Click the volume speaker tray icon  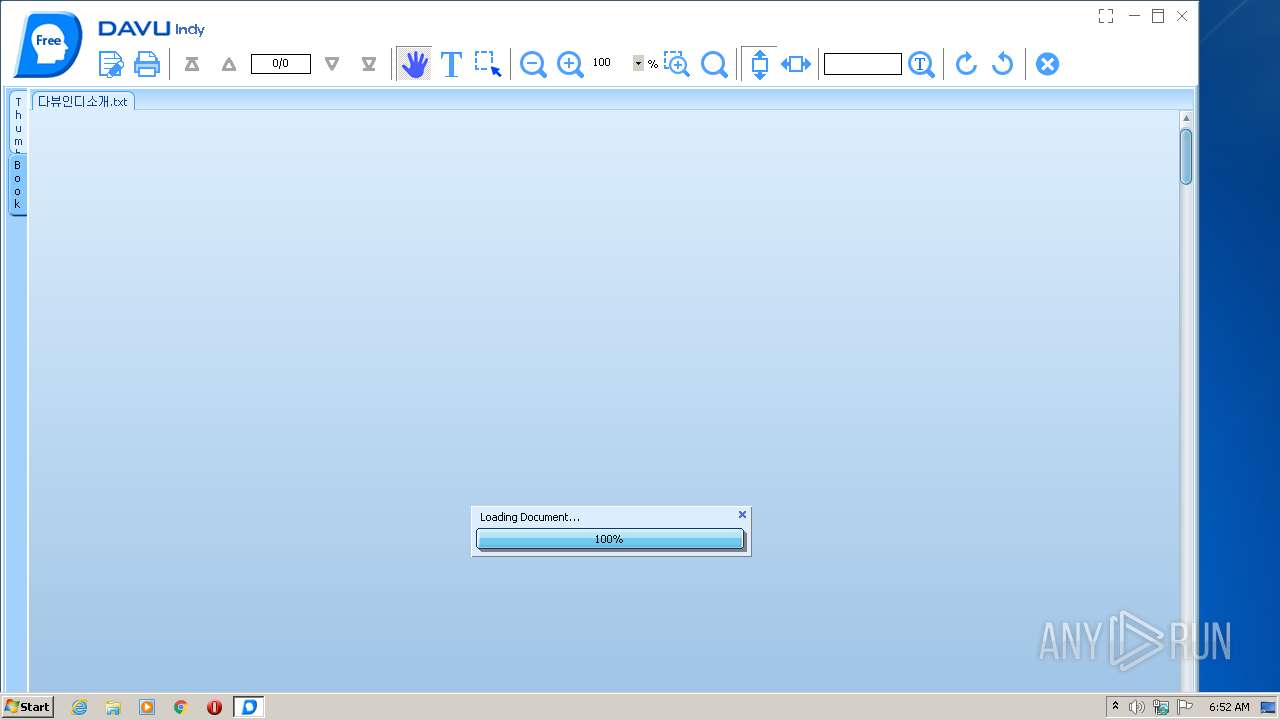[x=1137, y=707]
